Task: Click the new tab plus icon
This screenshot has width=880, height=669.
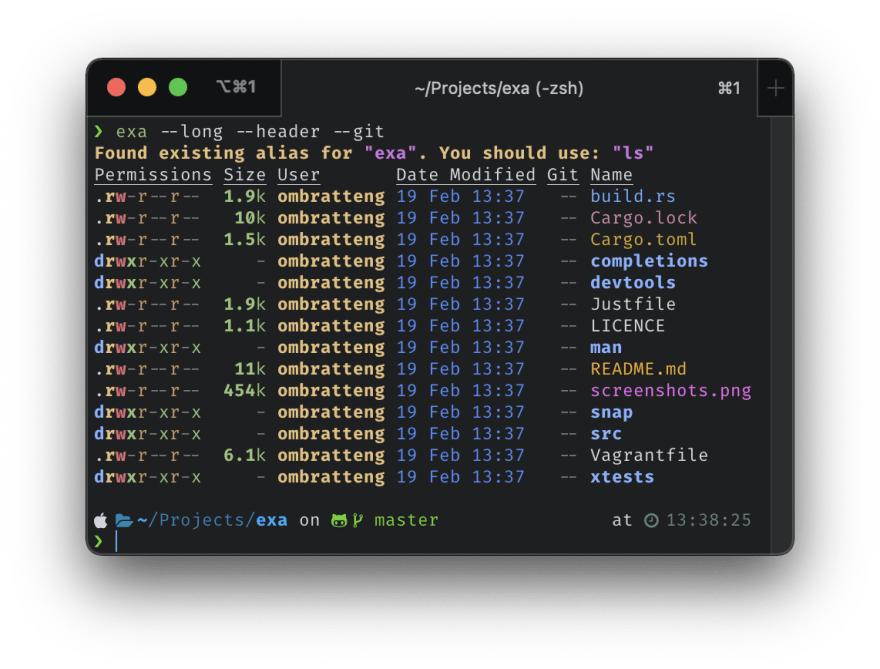Action: pyautogui.click(x=775, y=88)
